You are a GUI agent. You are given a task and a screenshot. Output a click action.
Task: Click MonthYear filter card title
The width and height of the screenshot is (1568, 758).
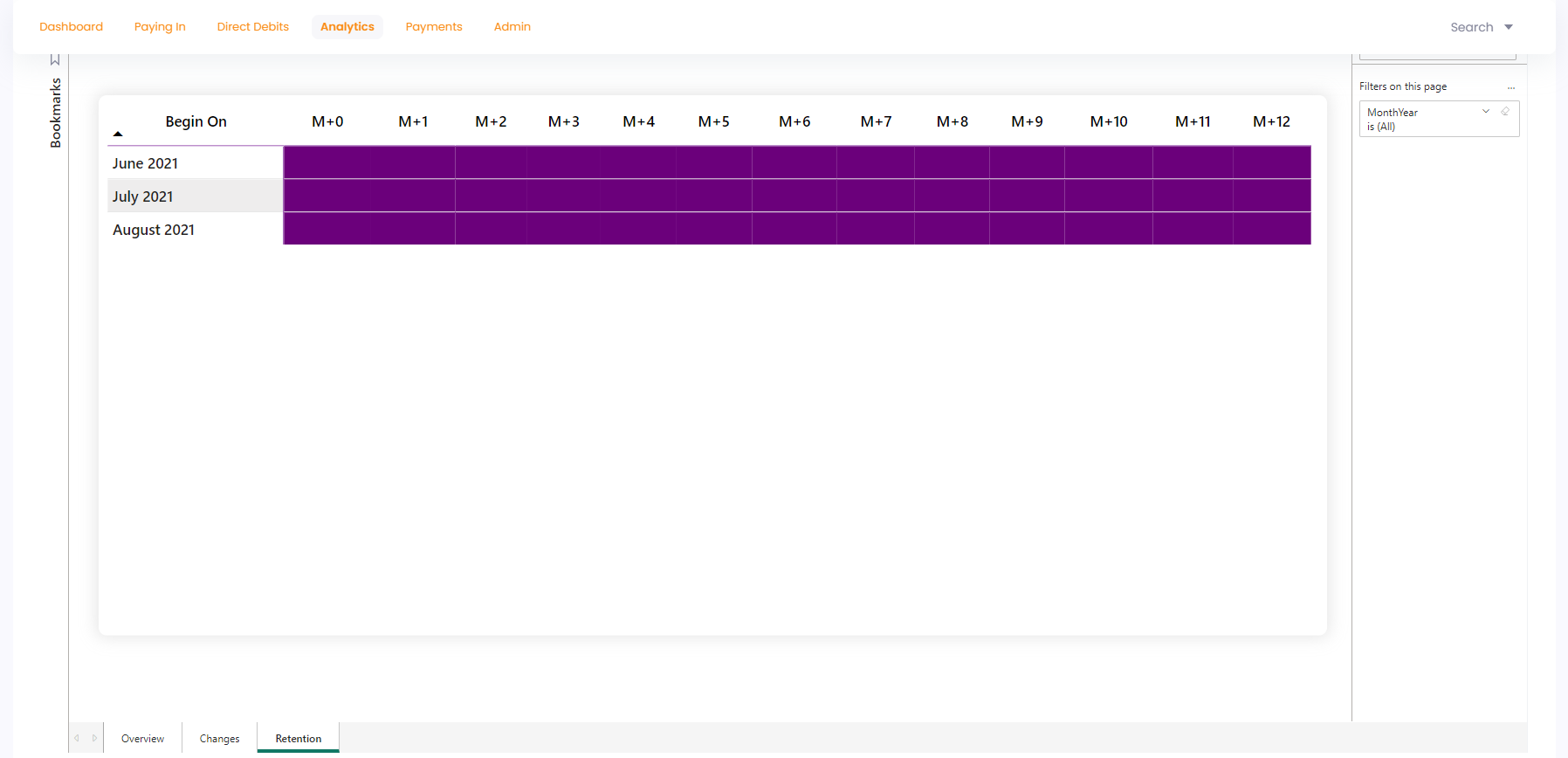coord(1393,113)
